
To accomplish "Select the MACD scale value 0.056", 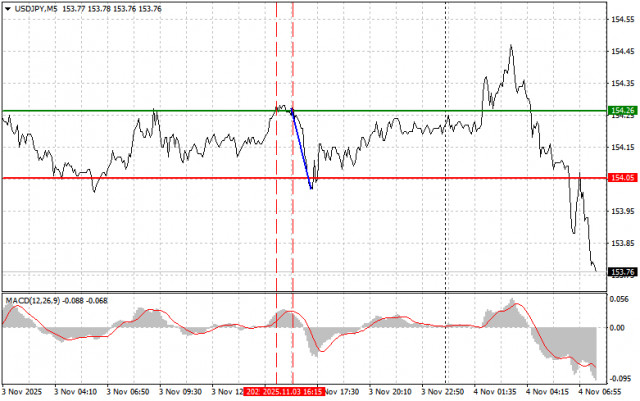I will coord(619,299).
